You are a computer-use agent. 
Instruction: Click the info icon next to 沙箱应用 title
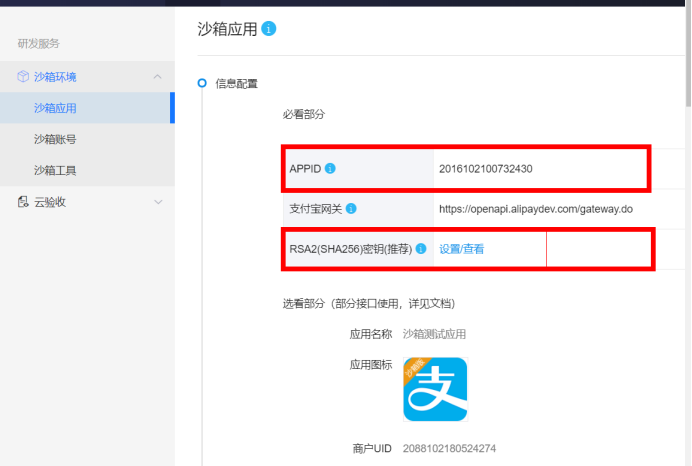tap(268, 29)
